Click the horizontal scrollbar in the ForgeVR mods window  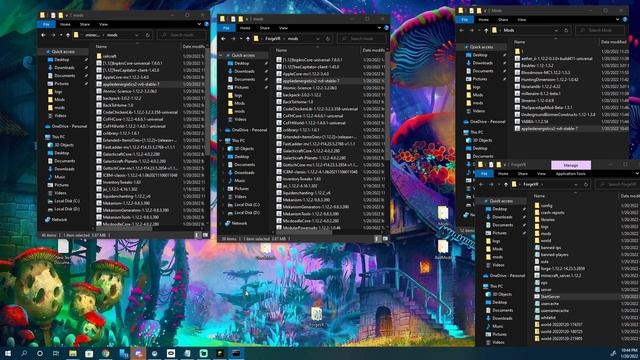coord(304,232)
